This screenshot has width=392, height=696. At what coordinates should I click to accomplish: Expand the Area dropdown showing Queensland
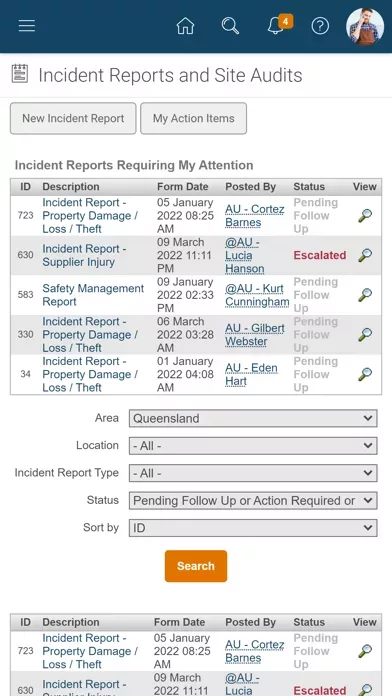click(x=253, y=418)
